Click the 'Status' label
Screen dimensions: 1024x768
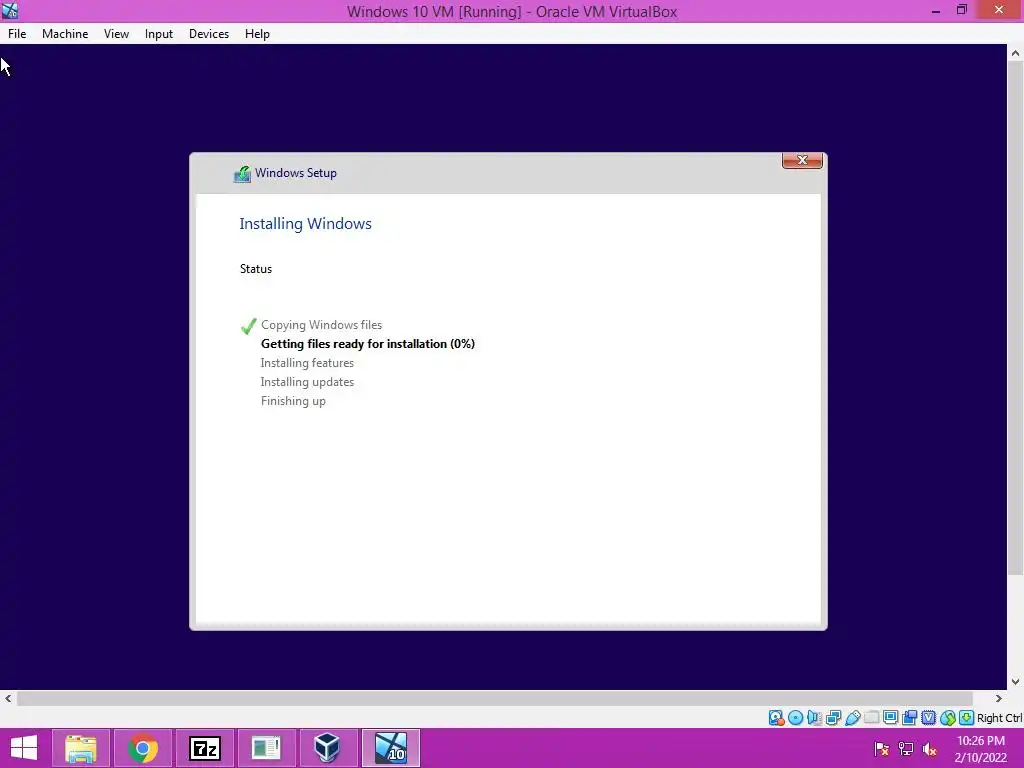255,268
